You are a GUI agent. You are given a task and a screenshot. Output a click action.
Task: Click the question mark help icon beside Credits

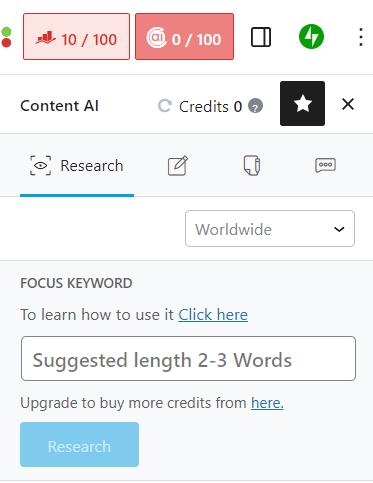click(255, 106)
